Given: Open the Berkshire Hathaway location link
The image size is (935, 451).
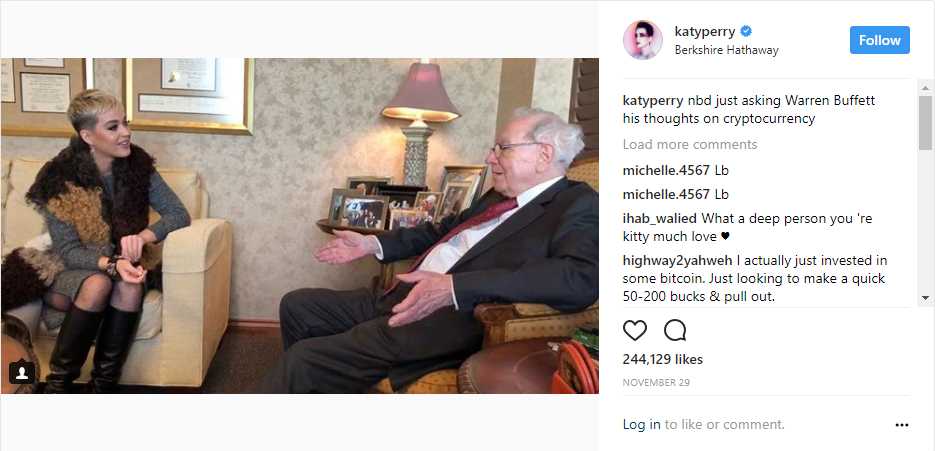Looking at the screenshot, I should pos(726,50).
